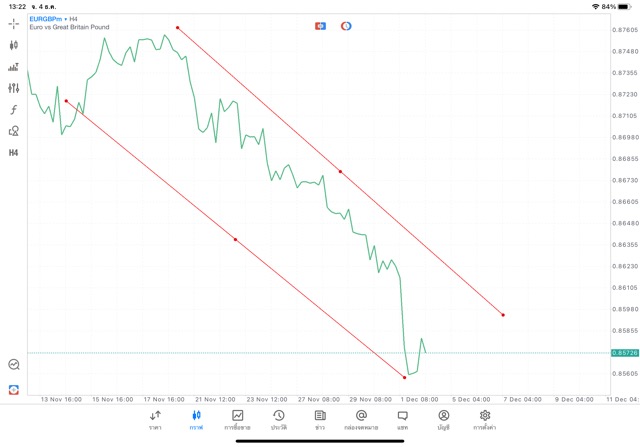
Task: Select the upper trendline's middle anchor point
Action: (340, 171)
